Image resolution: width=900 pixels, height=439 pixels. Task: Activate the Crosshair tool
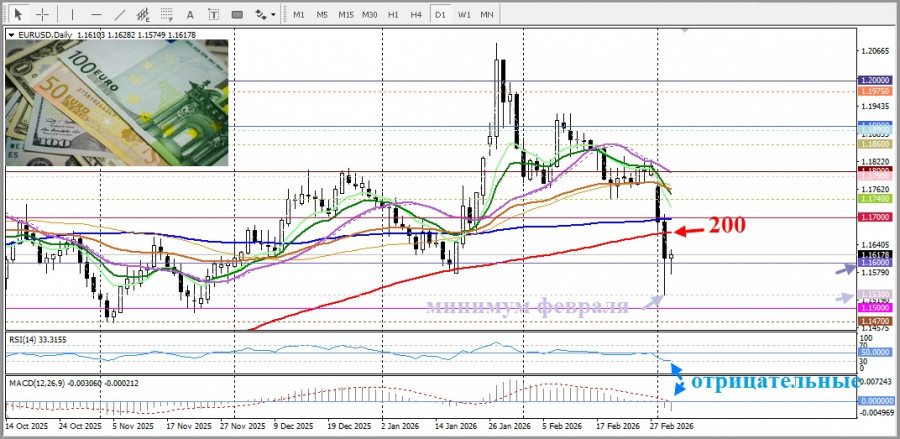click(43, 14)
